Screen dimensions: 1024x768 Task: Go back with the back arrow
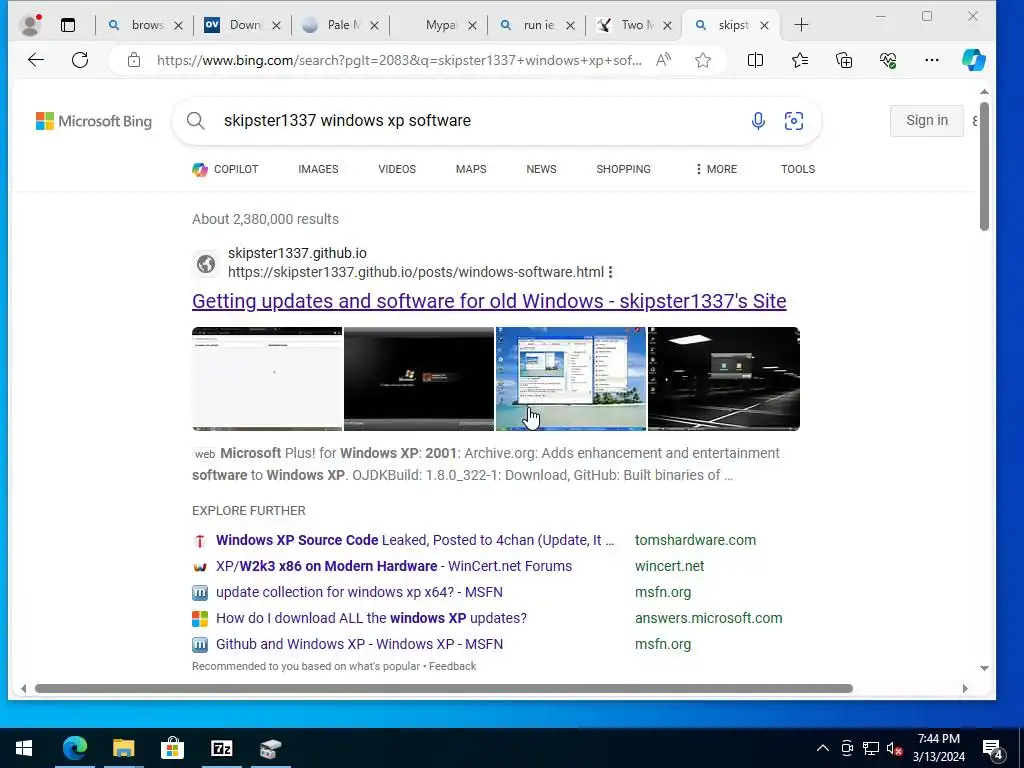(x=36, y=60)
